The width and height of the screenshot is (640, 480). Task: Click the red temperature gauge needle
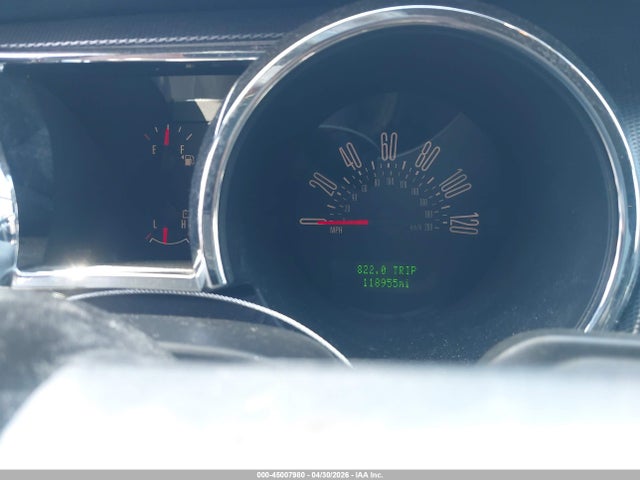pyautogui.click(x=165, y=236)
